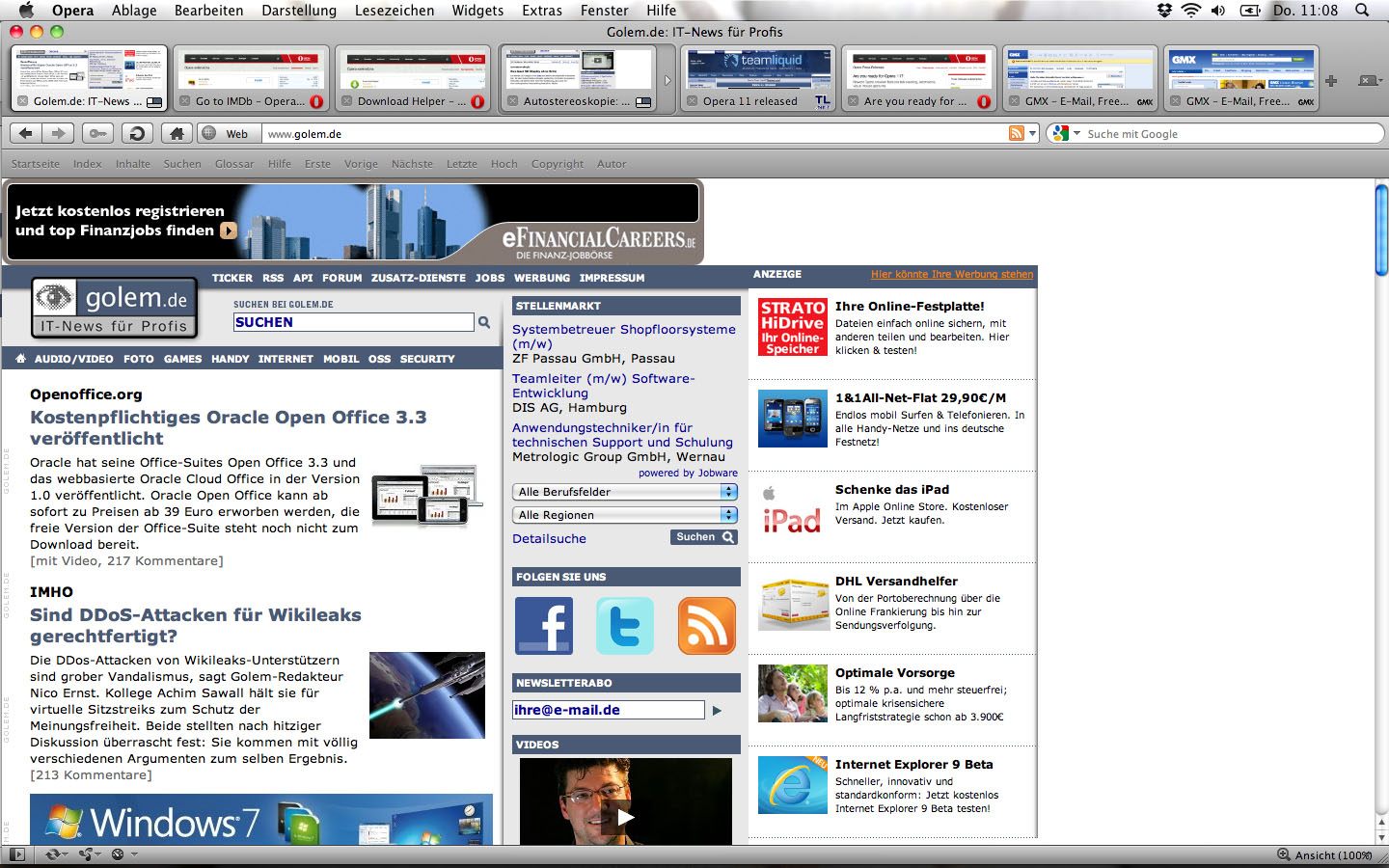This screenshot has width=1389, height=868.
Task: Go to the home page via house icon
Action: point(177,133)
